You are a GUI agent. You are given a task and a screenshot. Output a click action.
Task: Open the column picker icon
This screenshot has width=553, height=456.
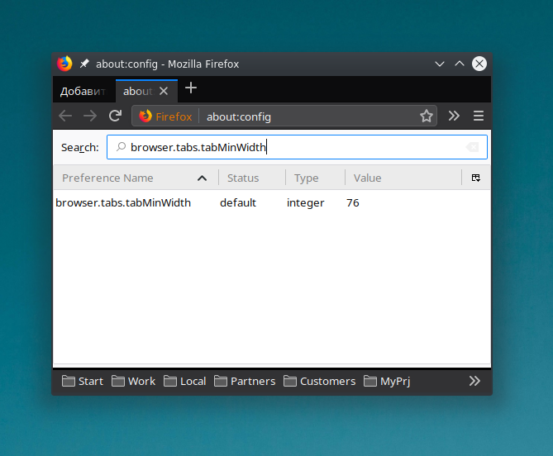point(476,177)
